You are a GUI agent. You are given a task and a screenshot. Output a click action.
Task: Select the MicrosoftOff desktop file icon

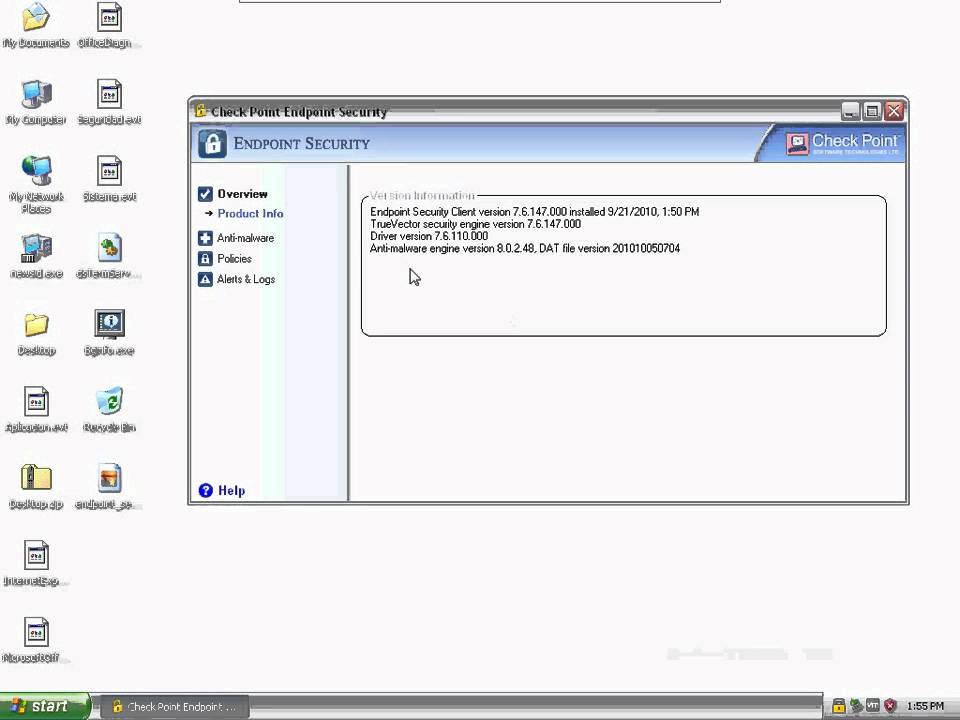pyautogui.click(x=36, y=640)
